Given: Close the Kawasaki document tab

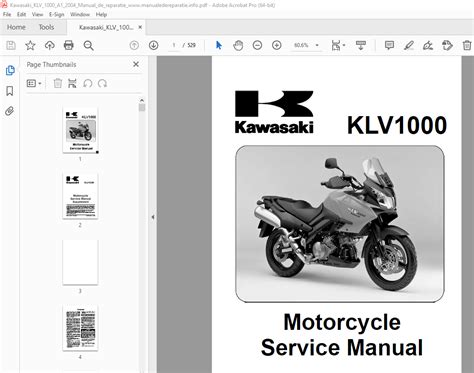Looking at the screenshot, I should 140,27.
